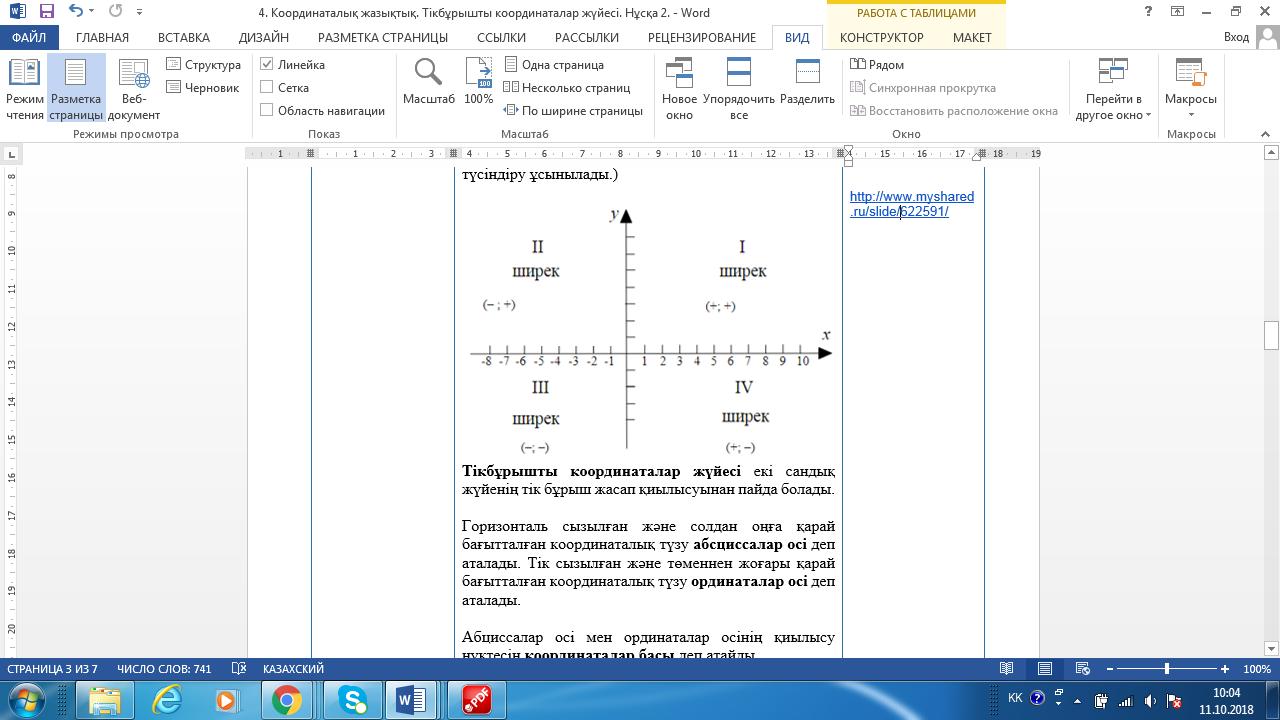Click Arrange All (Упорядочить все)
1280x720 pixels.
pos(739,88)
